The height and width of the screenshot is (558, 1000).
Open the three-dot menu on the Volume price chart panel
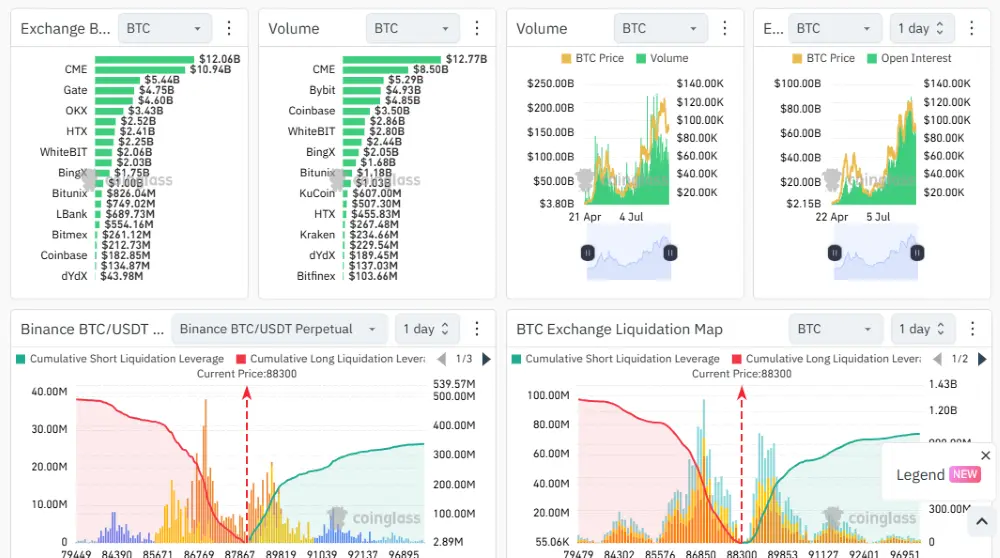point(724,28)
